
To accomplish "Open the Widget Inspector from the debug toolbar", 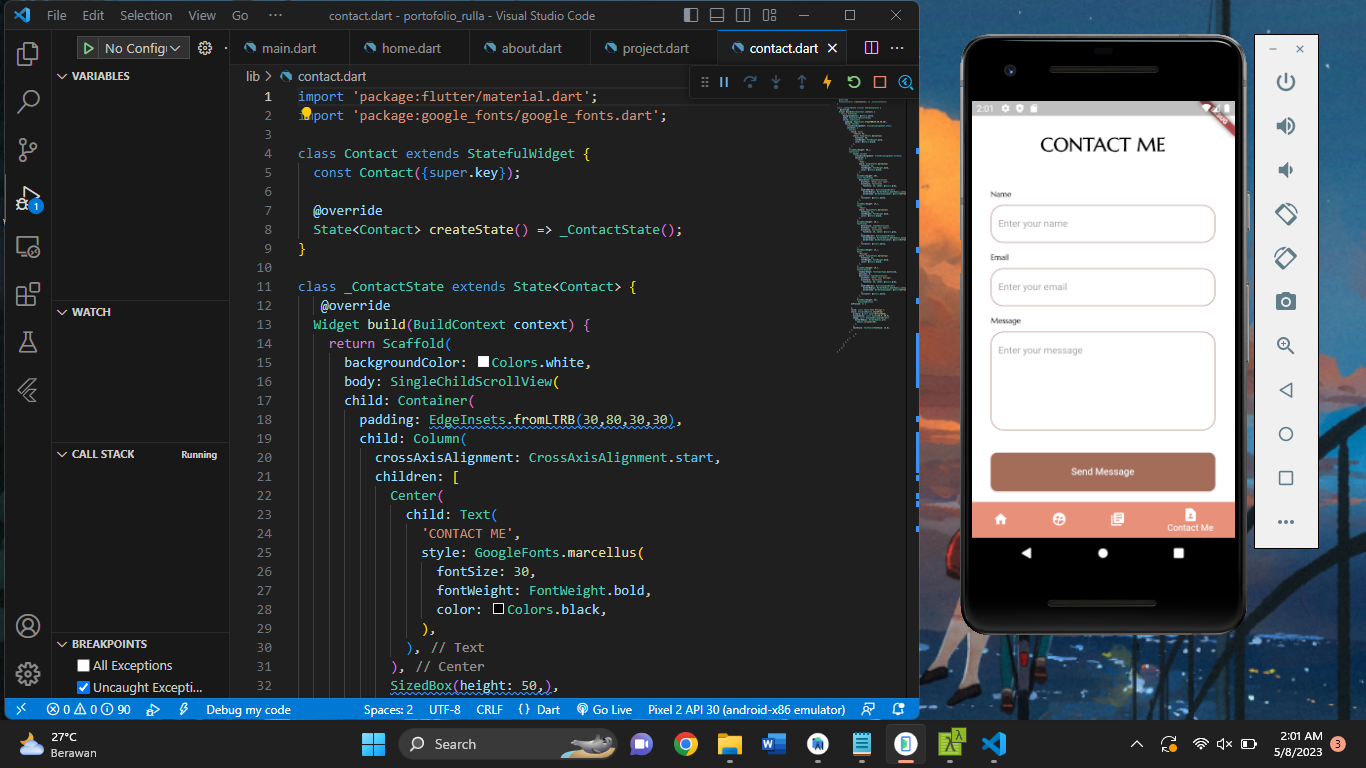I will [905, 83].
